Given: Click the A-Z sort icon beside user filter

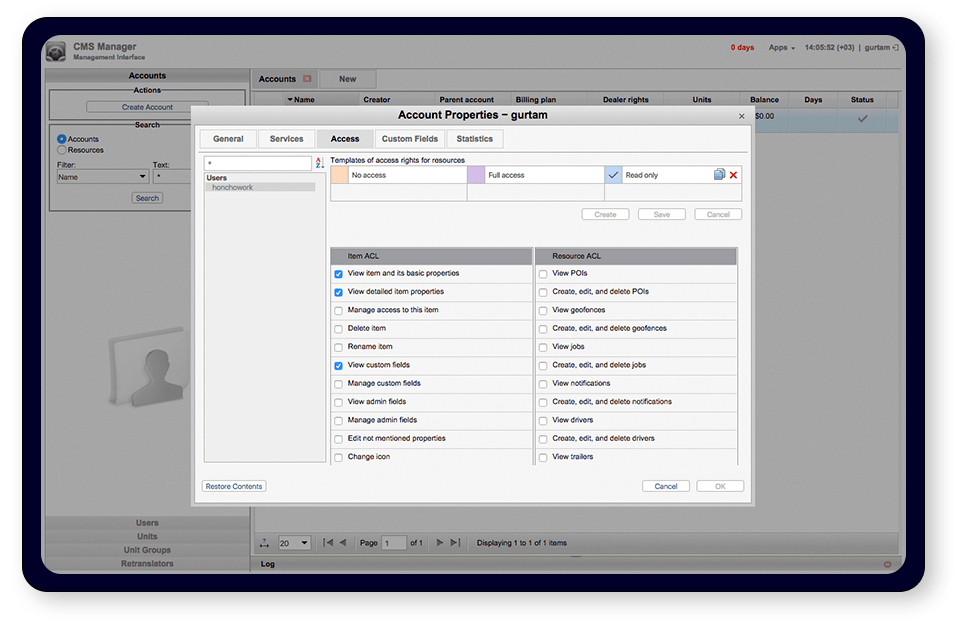Looking at the screenshot, I should pyautogui.click(x=319, y=163).
